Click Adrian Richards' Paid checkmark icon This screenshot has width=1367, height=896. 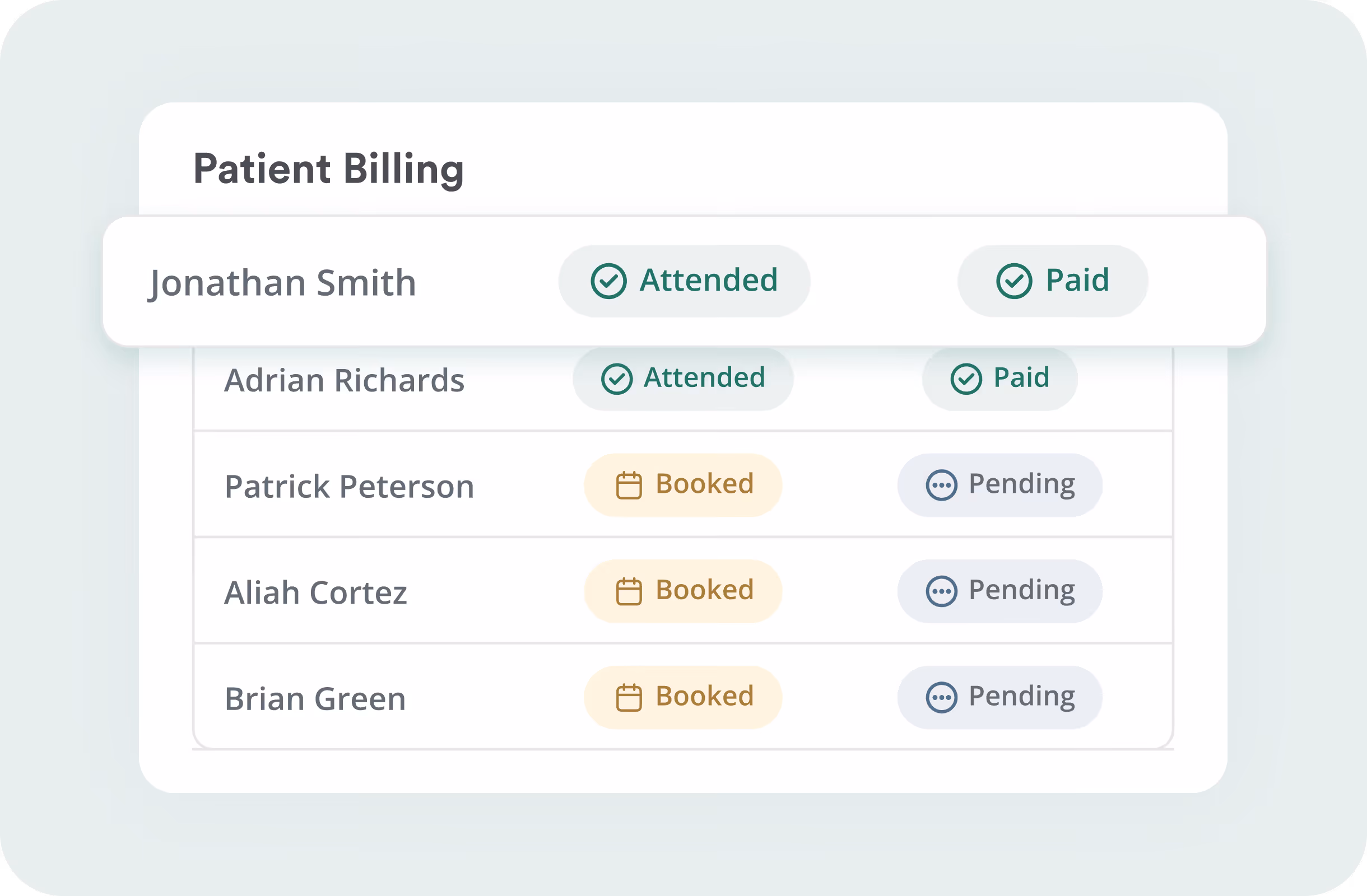click(966, 379)
